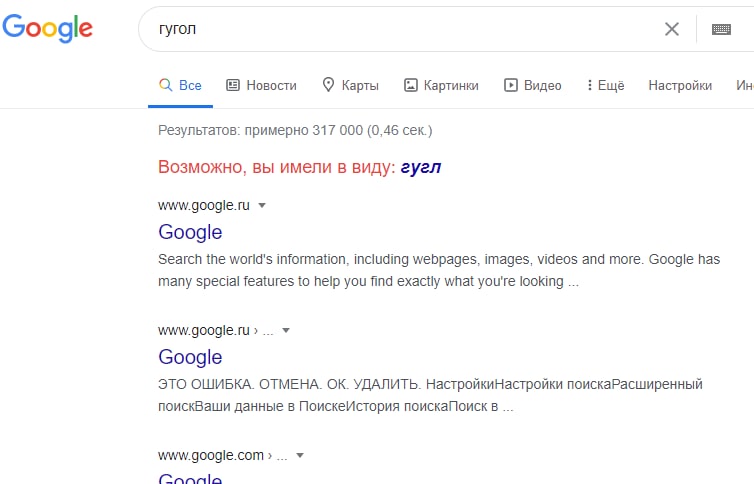
Task: Expand dropdown arrow beside www.google.com result
Action: tap(300, 455)
